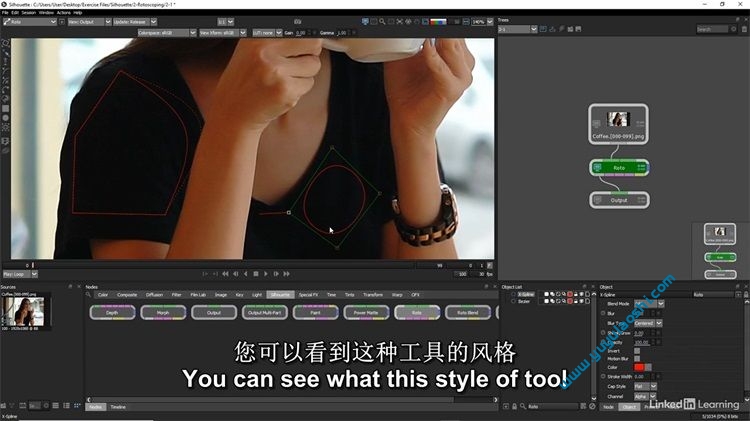This screenshot has width=750, height=421.
Task: Click the Object tab in the Object panel
Action: click(x=629, y=407)
